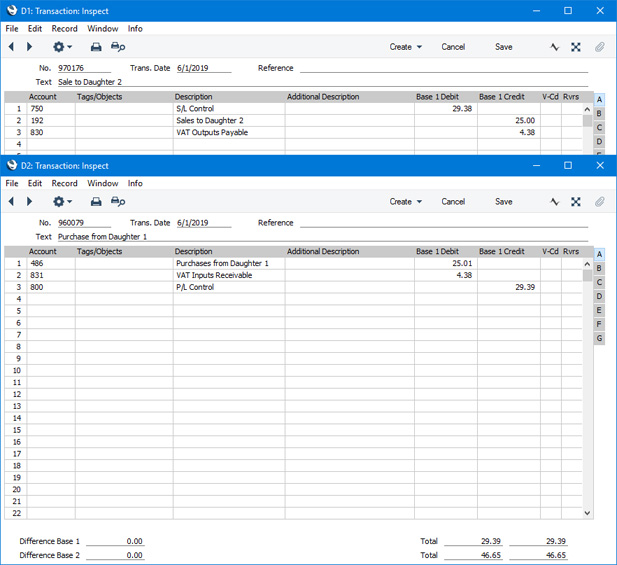Open the Create dropdown in D1 window

406,47
